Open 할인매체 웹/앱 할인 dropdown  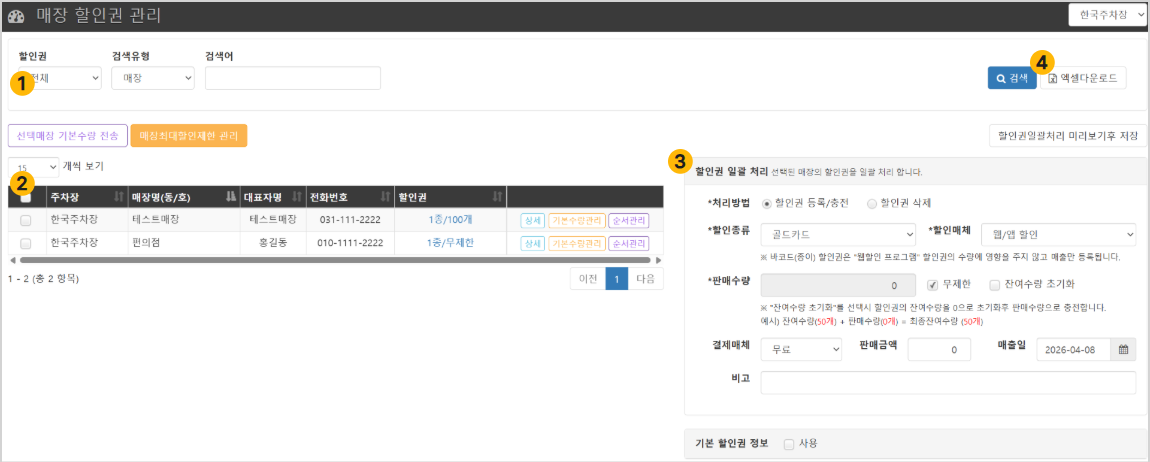pos(1058,234)
